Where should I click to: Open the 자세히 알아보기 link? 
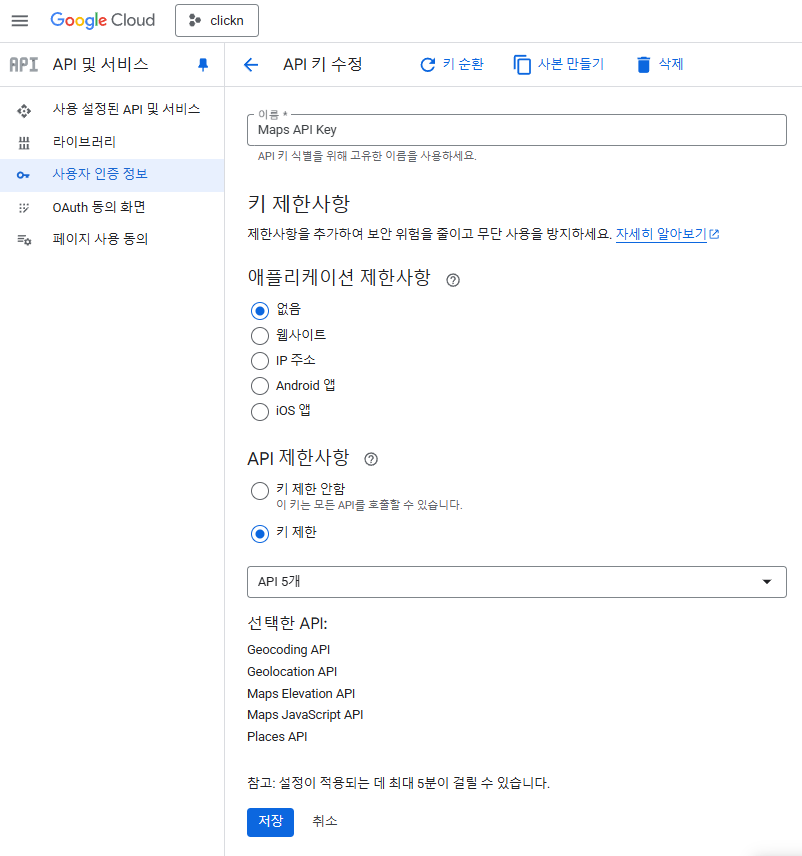(661, 234)
